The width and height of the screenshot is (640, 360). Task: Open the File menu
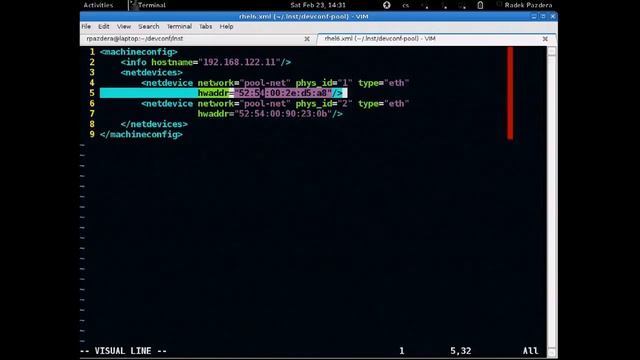click(x=86, y=27)
